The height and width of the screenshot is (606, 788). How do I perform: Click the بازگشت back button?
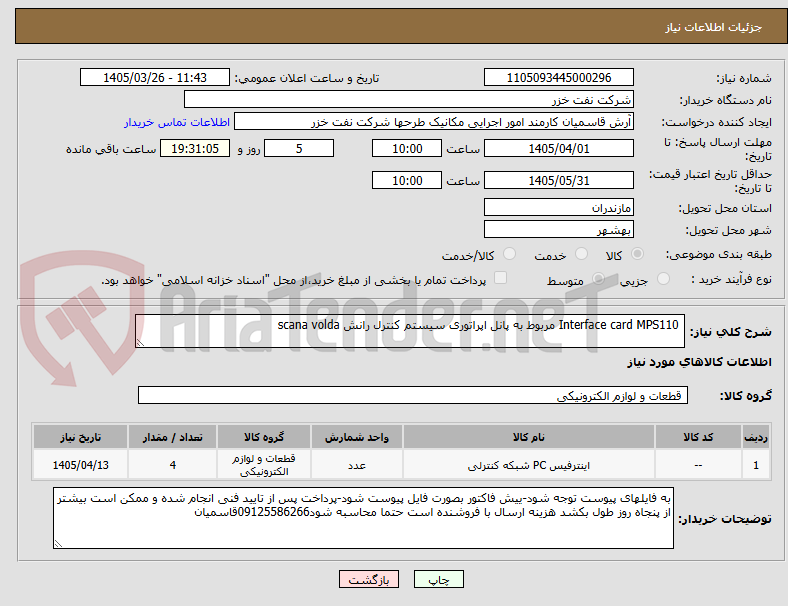[x=369, y=579]
